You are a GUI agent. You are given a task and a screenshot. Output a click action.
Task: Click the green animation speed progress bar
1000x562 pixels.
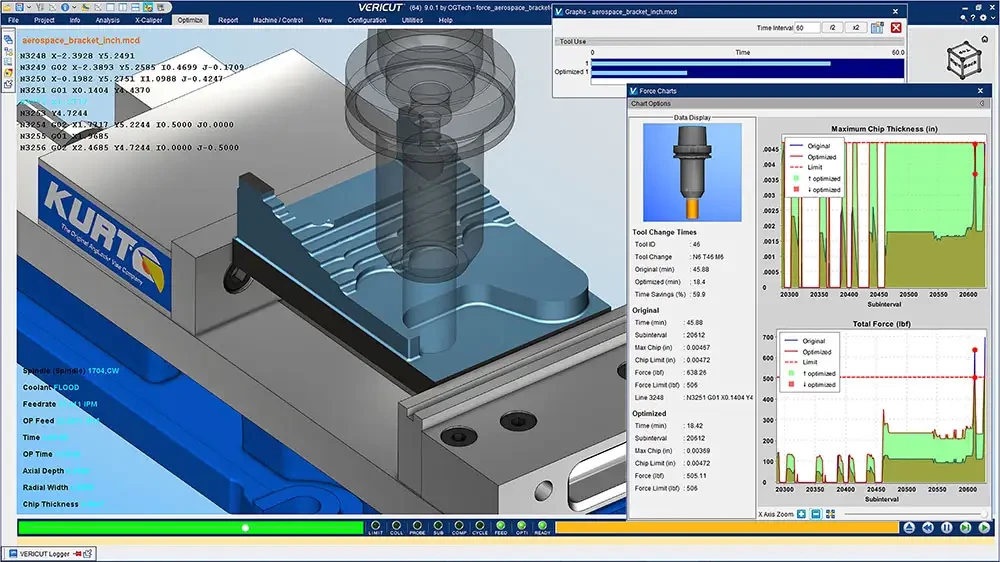click(190, 528)
